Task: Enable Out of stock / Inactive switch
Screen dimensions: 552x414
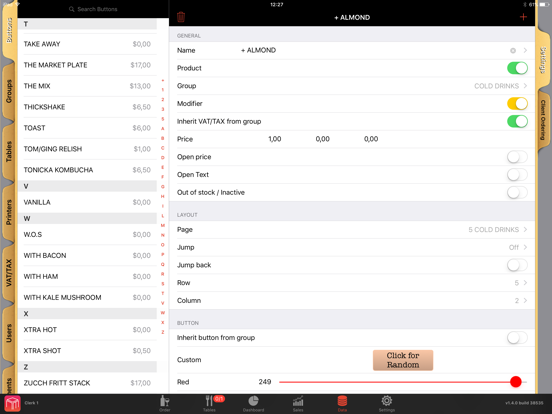Action: click(517, 192)
